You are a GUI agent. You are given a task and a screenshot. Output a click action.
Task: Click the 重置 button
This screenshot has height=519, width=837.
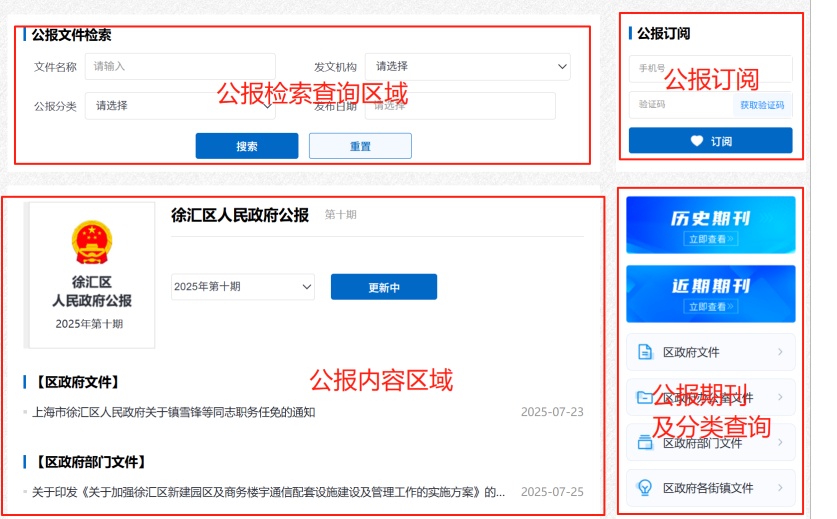360,146
